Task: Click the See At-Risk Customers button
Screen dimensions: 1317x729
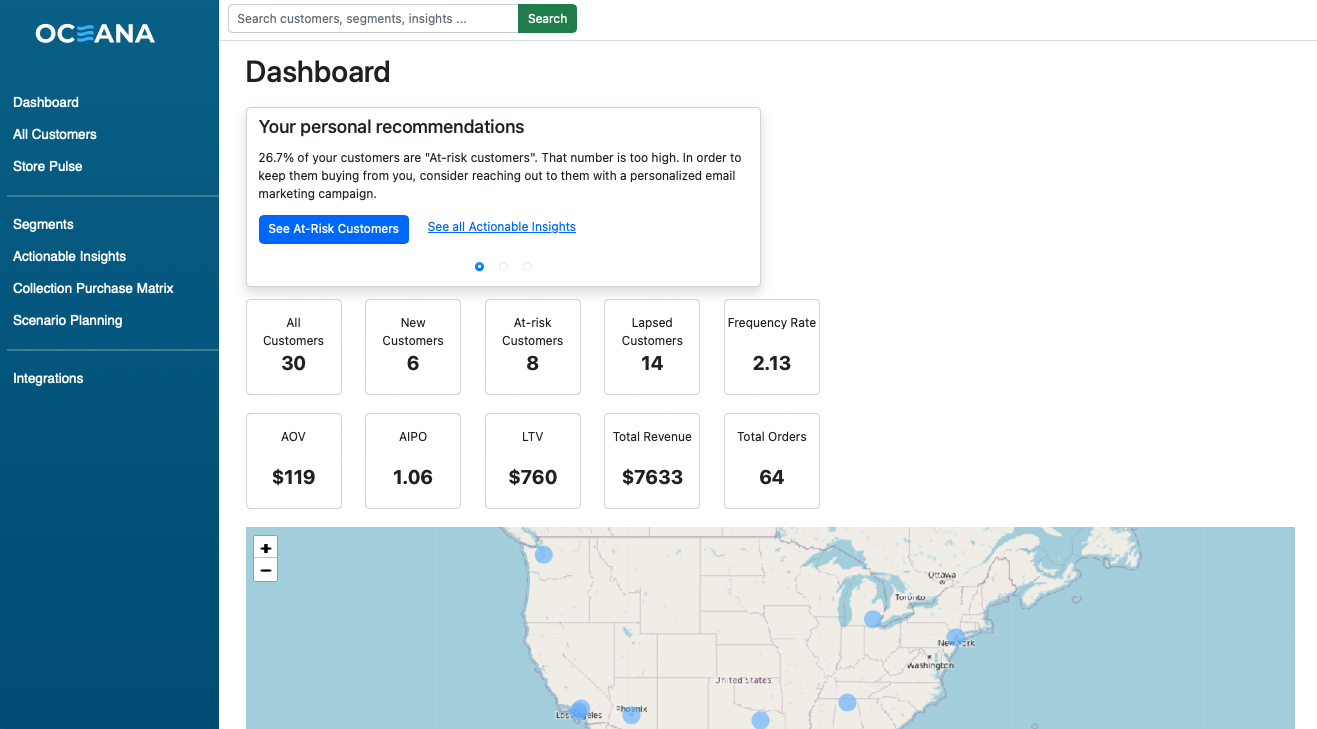Action: coord(333,229)
